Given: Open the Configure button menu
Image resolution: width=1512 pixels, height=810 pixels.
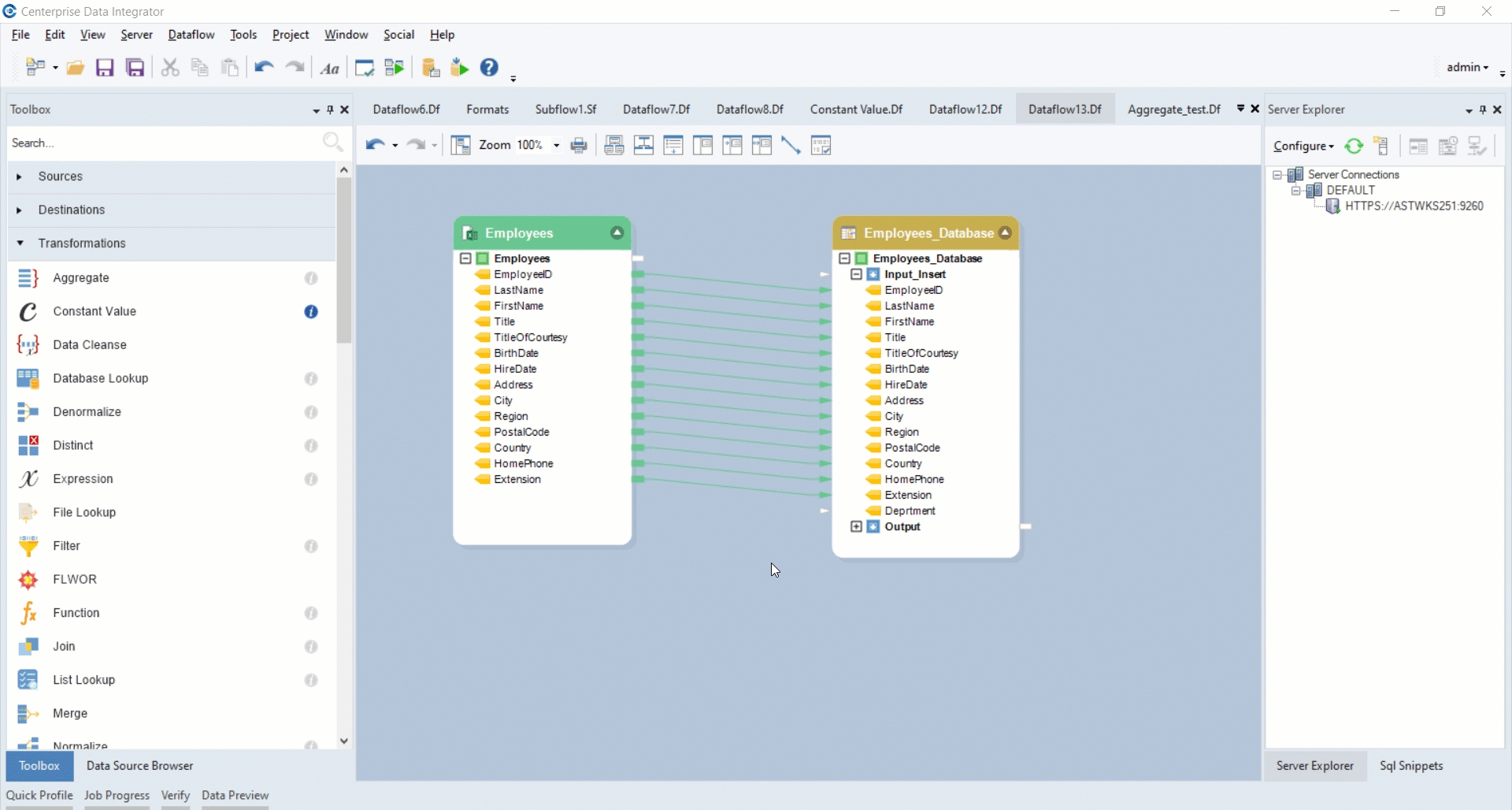Looking at the screenshot, I should point(1303,146).
